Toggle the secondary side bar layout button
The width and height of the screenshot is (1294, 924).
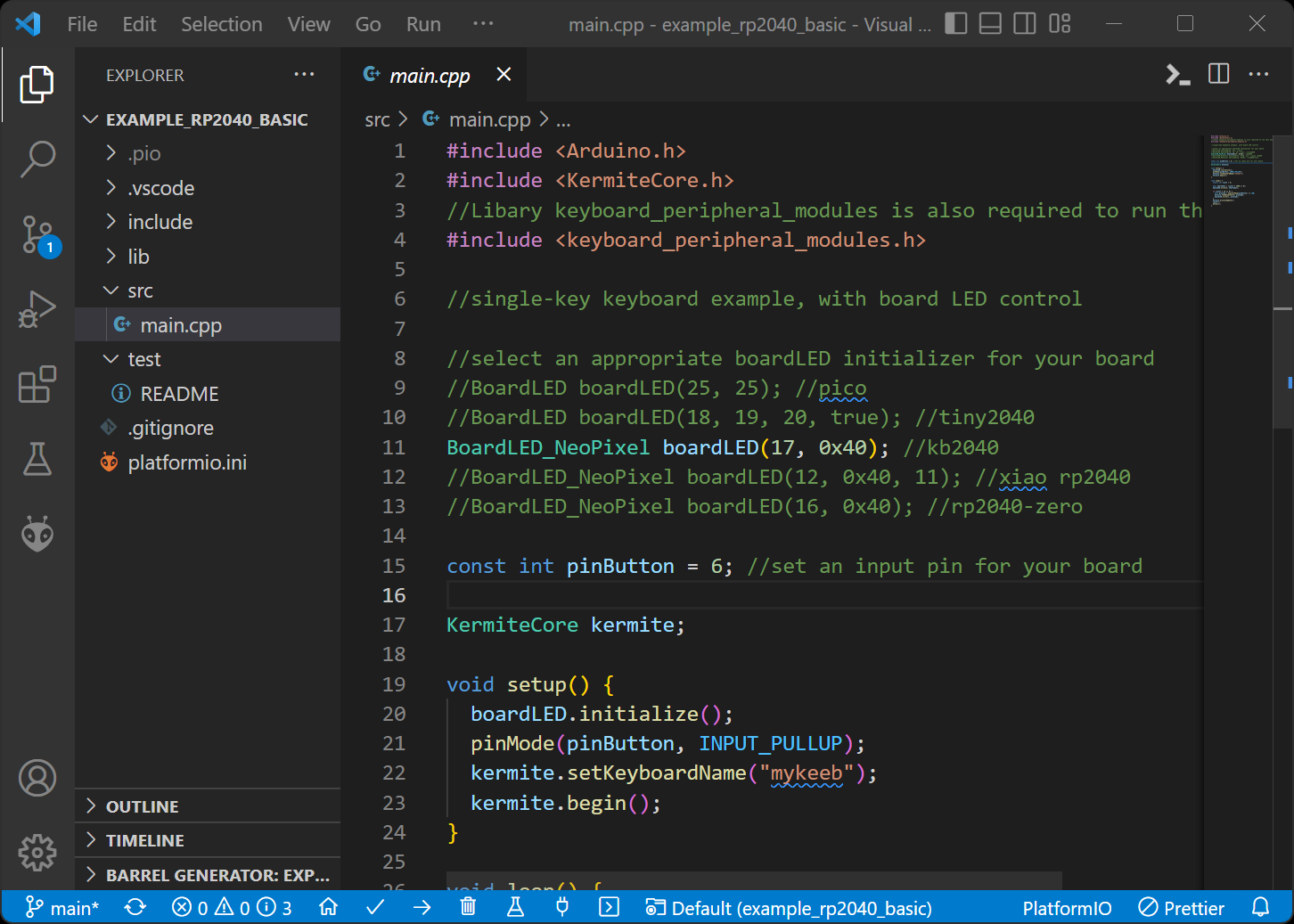[1025, 24]
